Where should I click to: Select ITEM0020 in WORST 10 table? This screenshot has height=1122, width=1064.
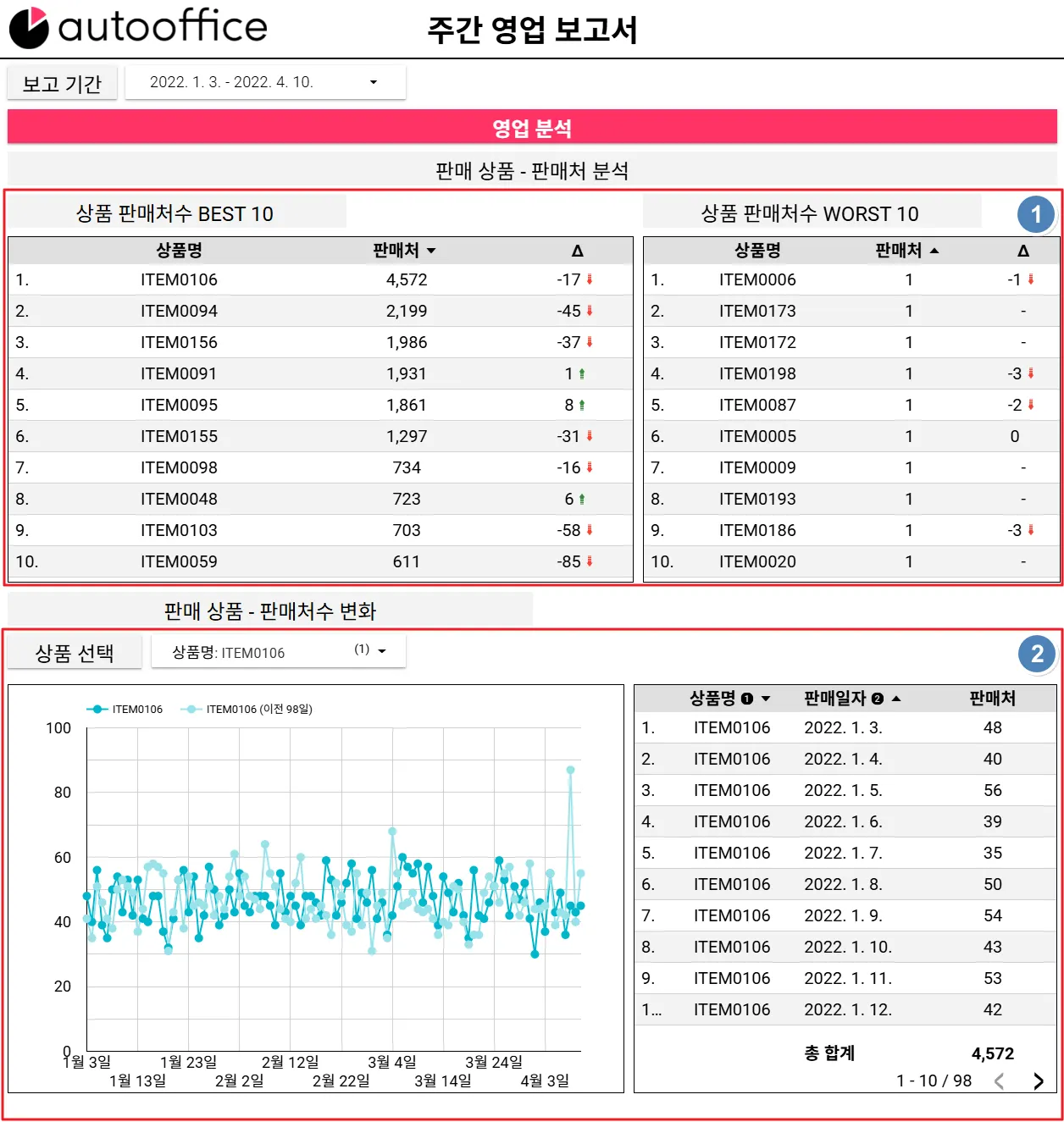point(757,561)
